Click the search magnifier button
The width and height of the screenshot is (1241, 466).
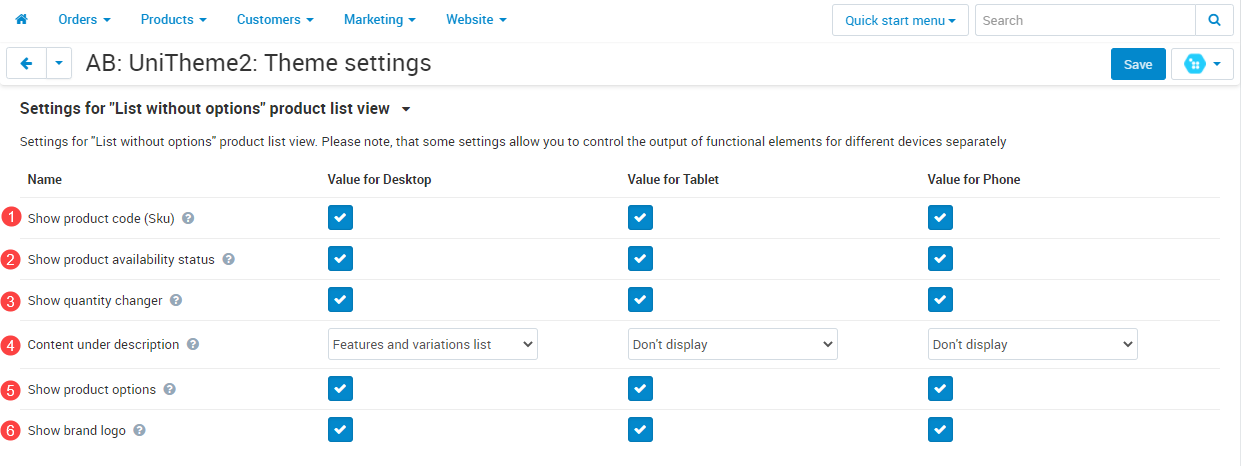(x=1214, y=20)
